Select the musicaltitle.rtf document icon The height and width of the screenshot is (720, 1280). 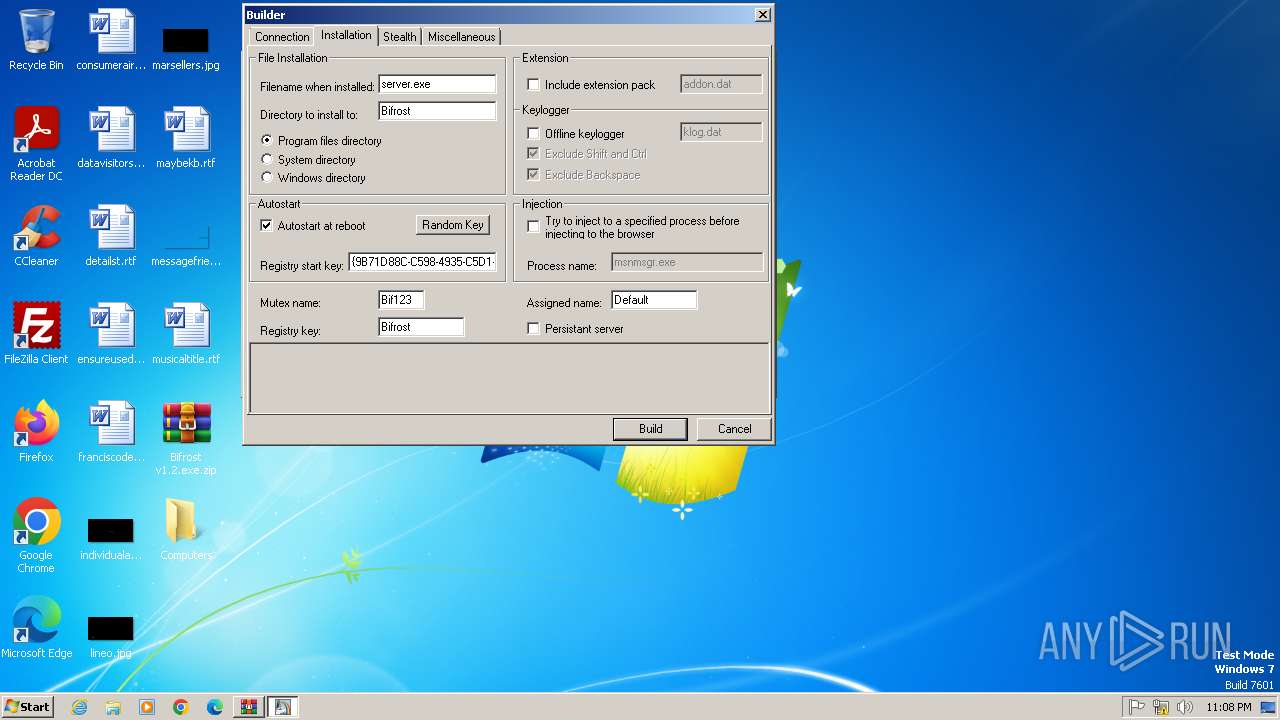pos(186,334)
